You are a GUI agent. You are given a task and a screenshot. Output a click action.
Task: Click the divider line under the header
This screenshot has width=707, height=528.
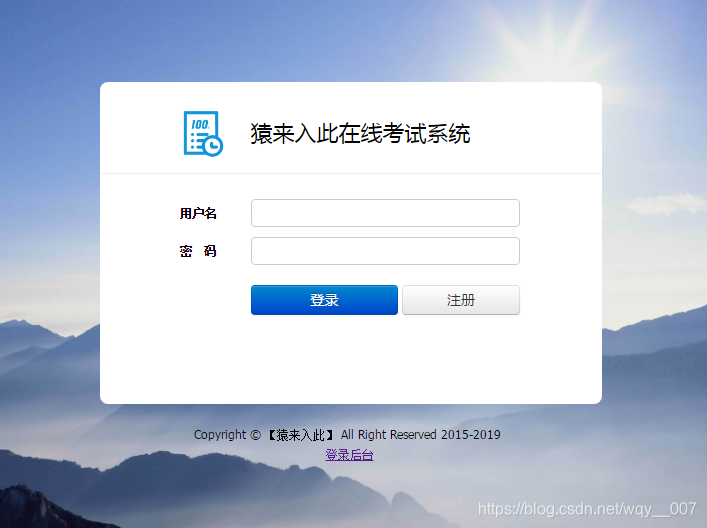point(351,173)
